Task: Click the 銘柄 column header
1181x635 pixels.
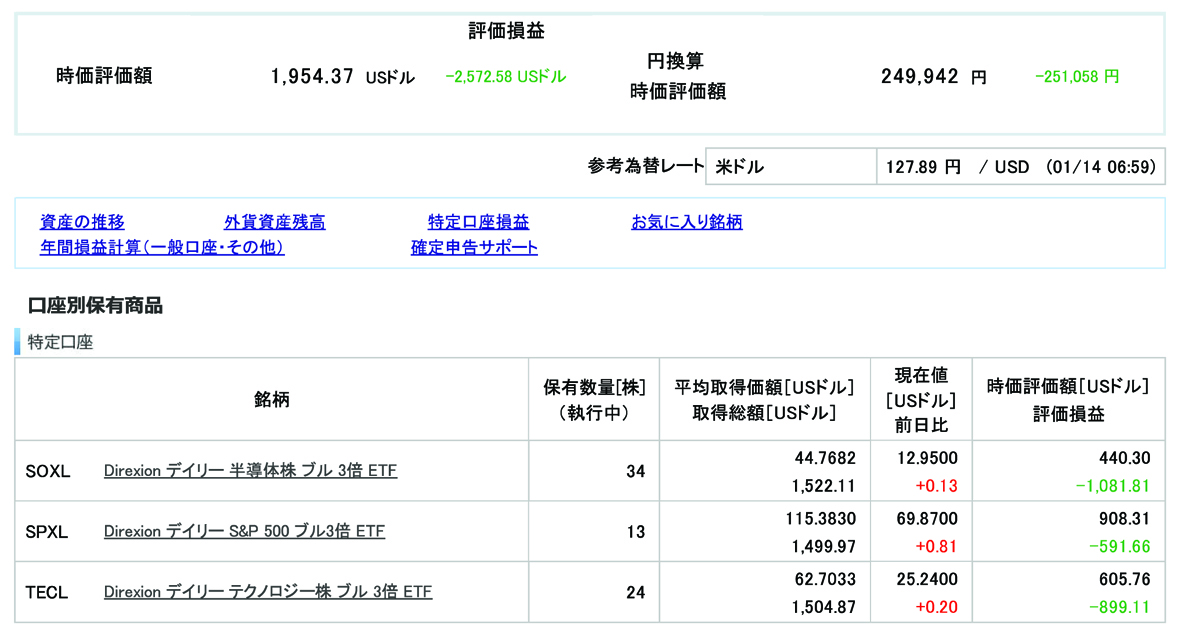Action: (272, 400)
